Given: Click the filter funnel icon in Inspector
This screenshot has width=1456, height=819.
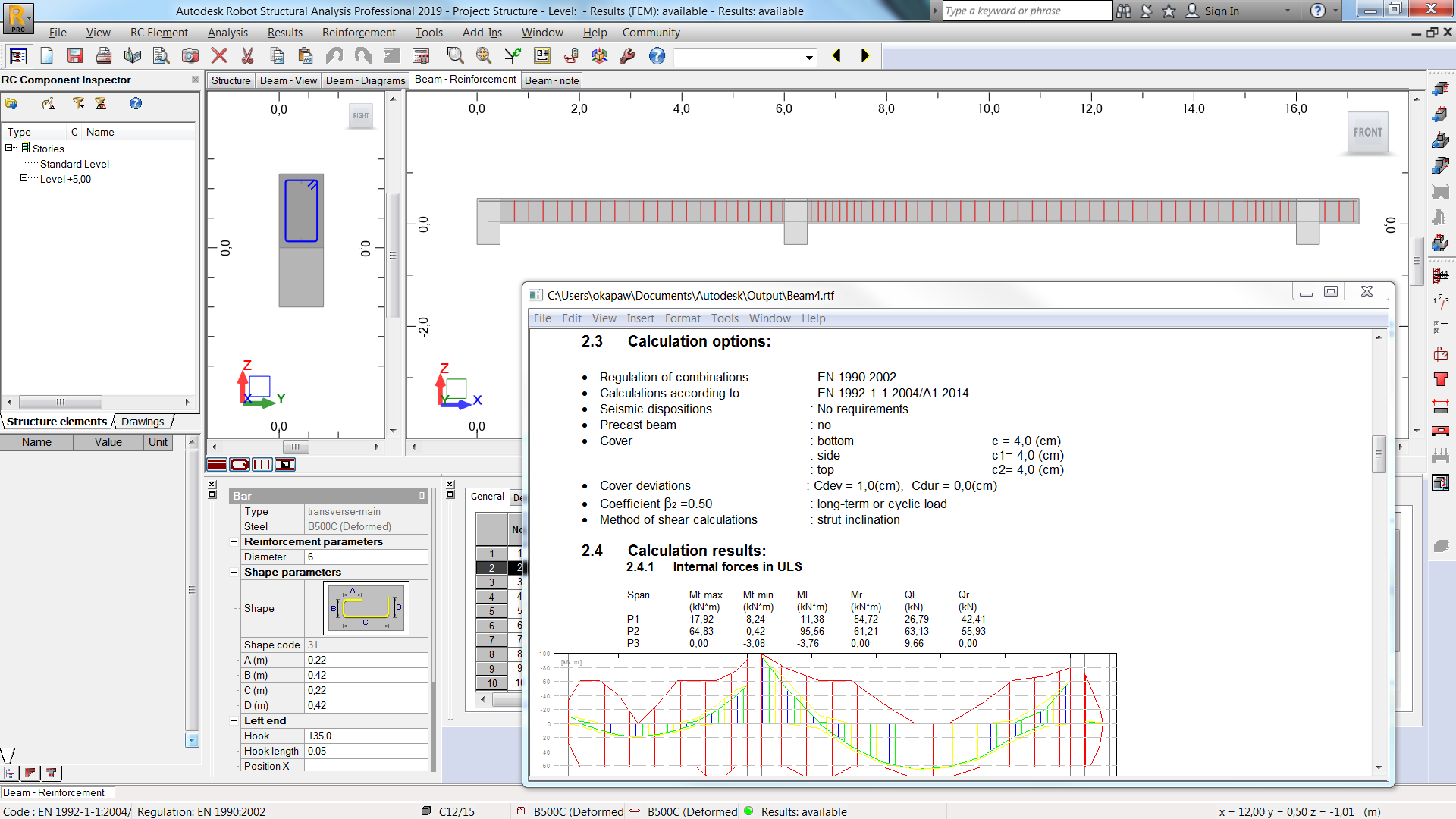Looking at the screenshot, I should point(78,103).
